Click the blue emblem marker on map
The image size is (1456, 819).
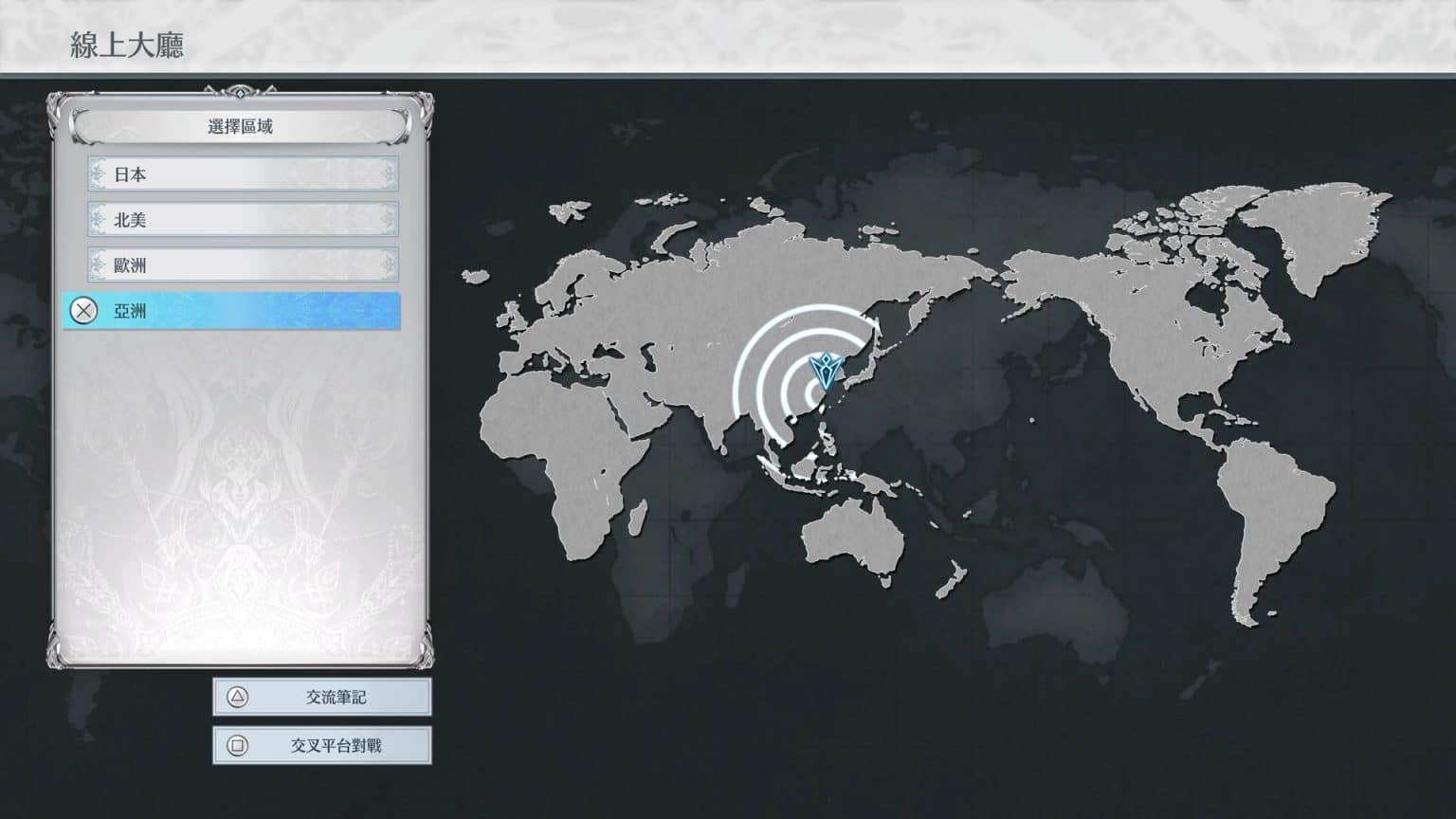click(x=826, y=373)
